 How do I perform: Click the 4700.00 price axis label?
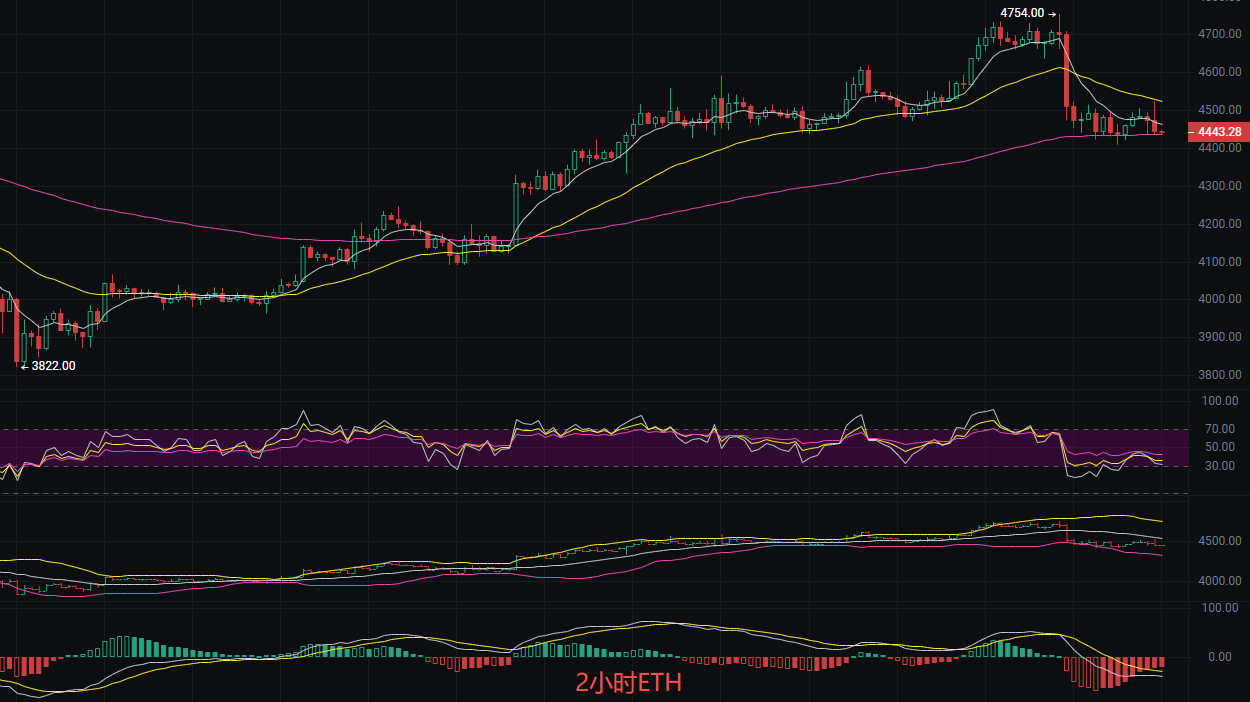click(1220, 34)
